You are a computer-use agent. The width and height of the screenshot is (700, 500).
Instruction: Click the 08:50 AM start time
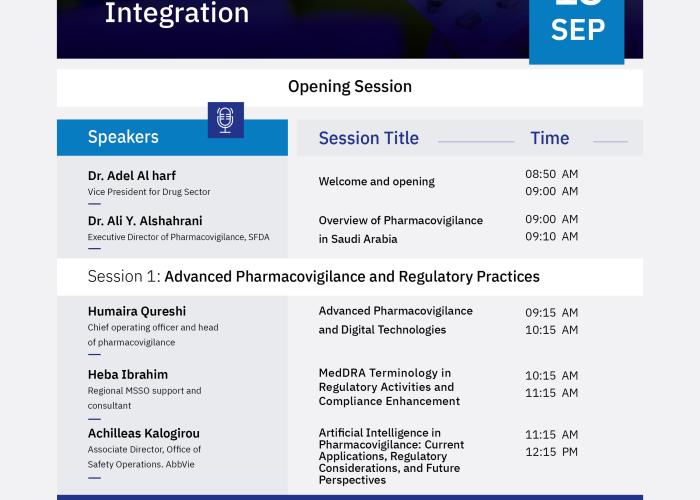551,174
